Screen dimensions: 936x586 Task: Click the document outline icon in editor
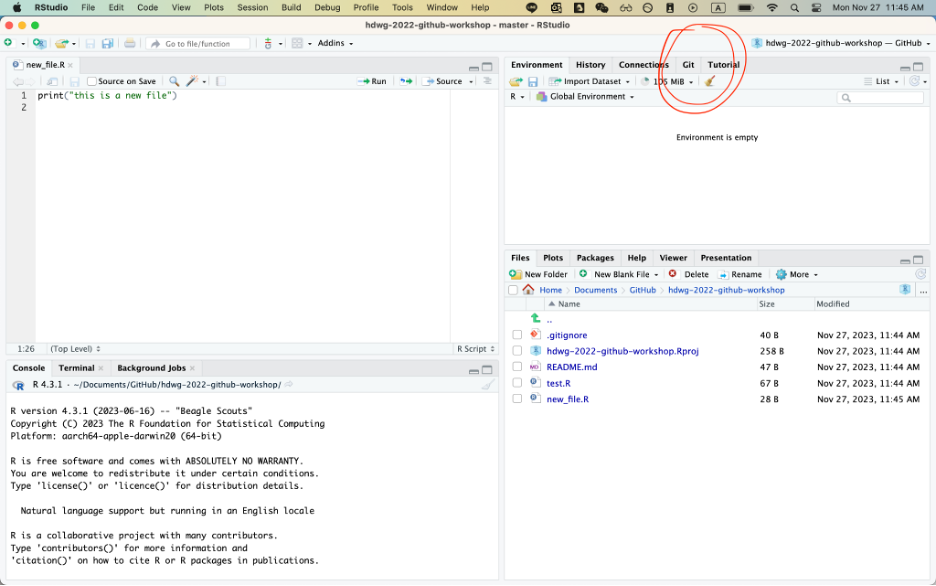[x=488, y=81]
